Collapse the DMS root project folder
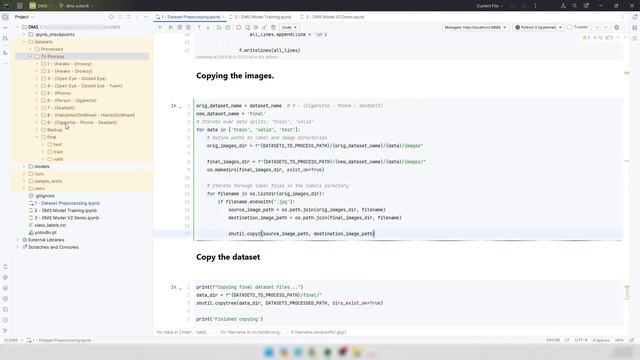640x360 pixels. [x=18, y=27]
